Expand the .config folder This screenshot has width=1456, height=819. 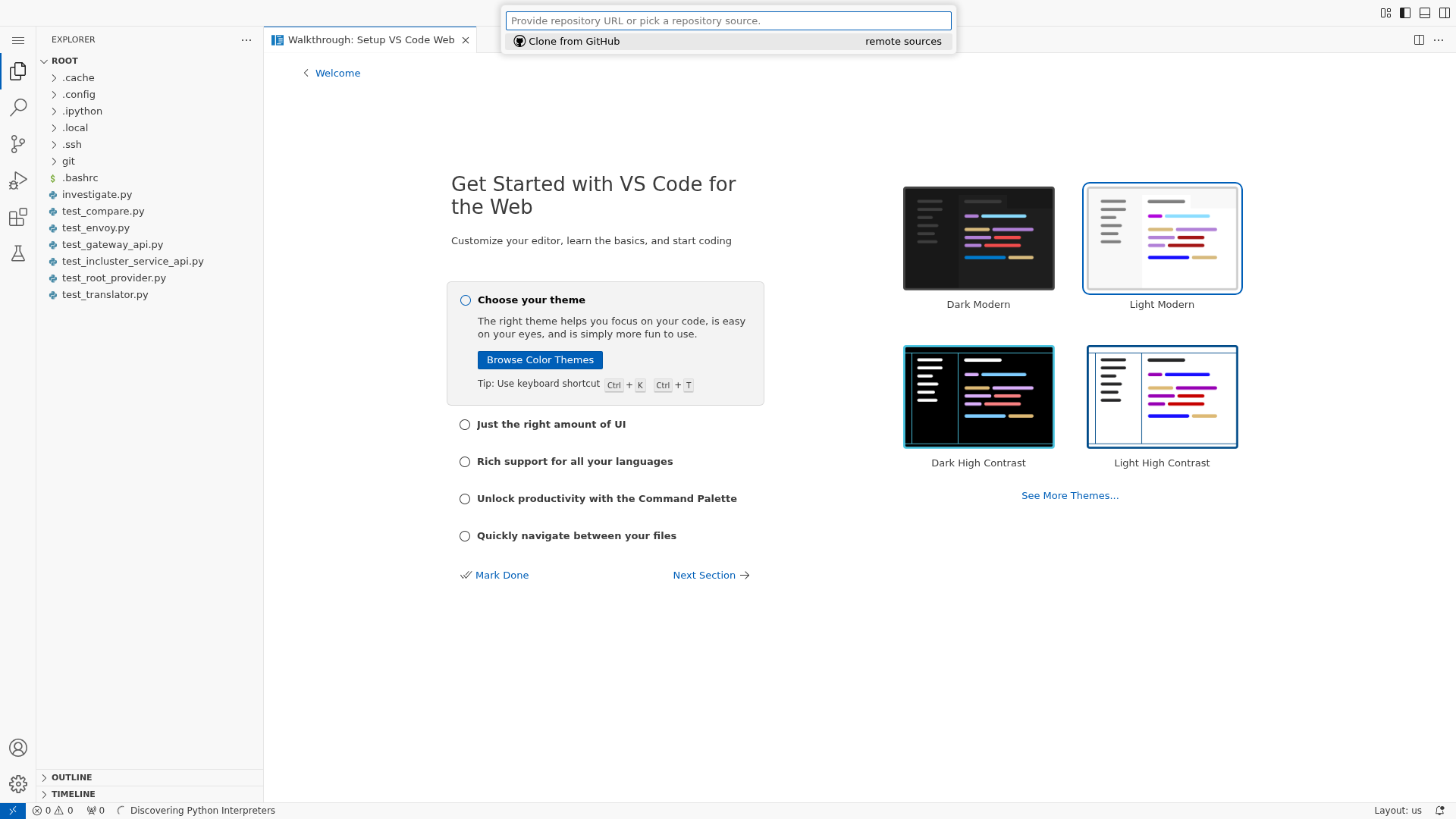point(78,94)
